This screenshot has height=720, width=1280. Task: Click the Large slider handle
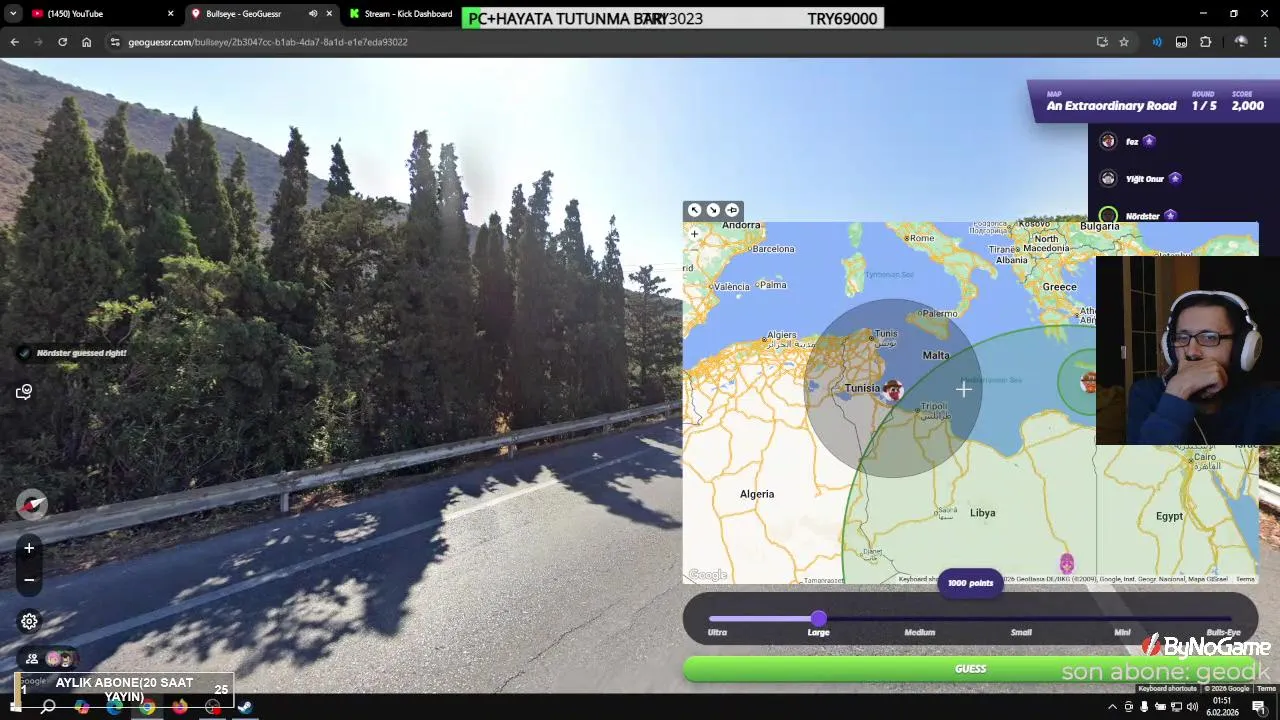tap(819, 619)
